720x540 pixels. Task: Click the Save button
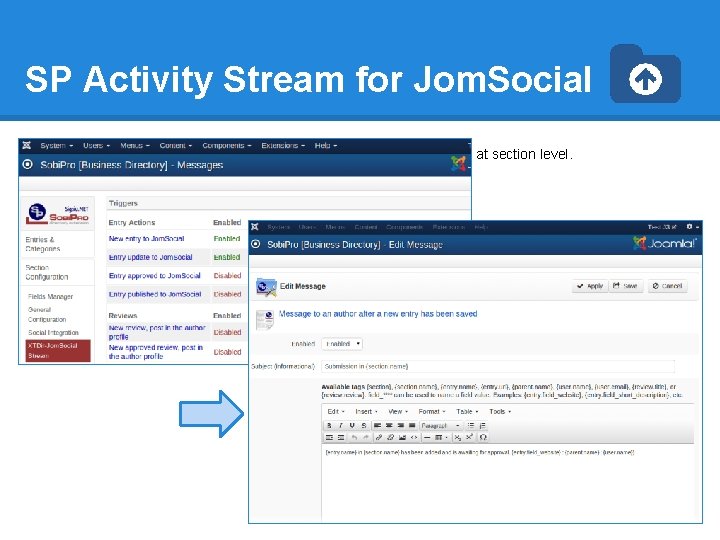625,286
